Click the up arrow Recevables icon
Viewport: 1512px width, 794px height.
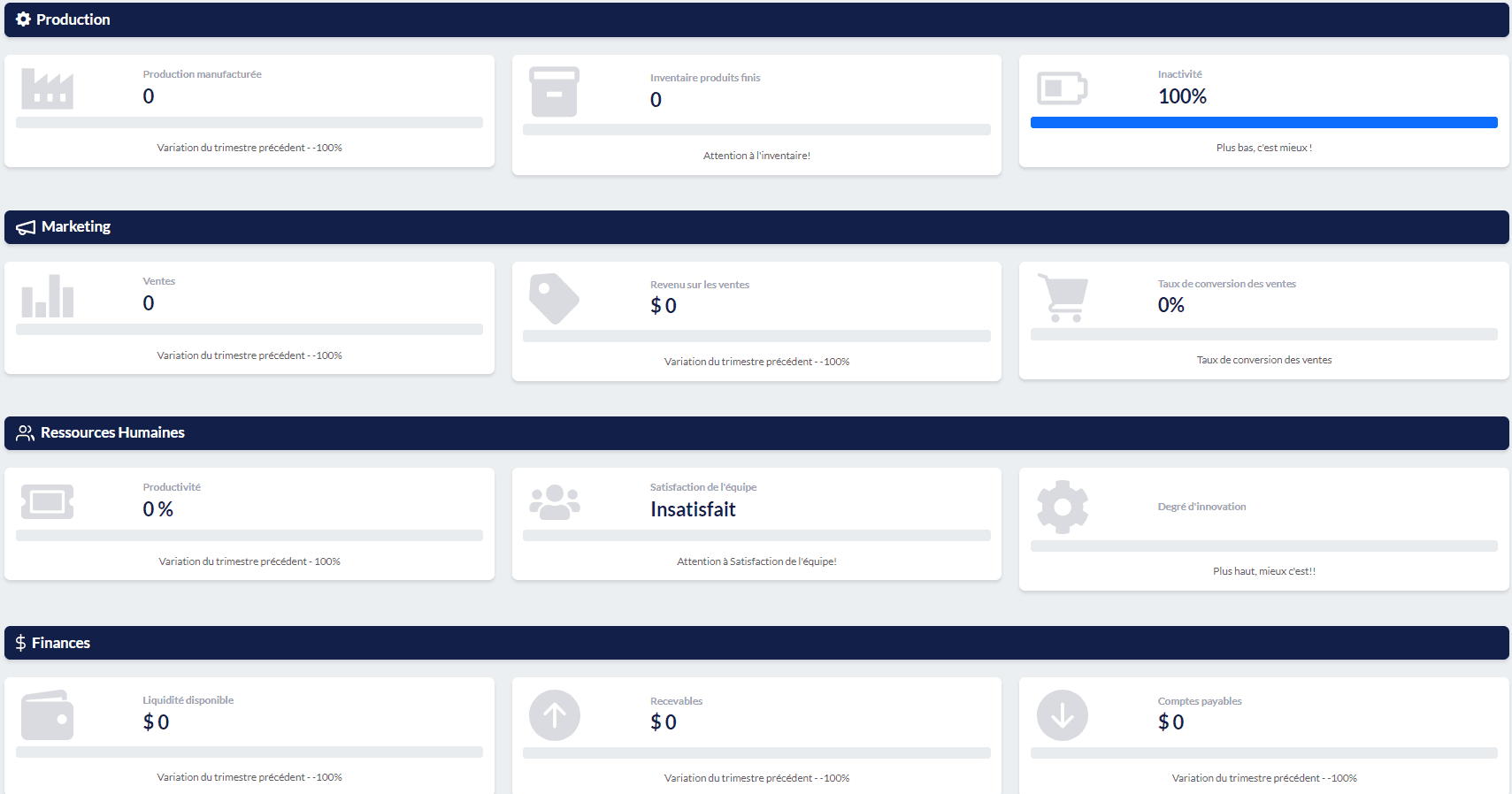[x=555, y=715]
